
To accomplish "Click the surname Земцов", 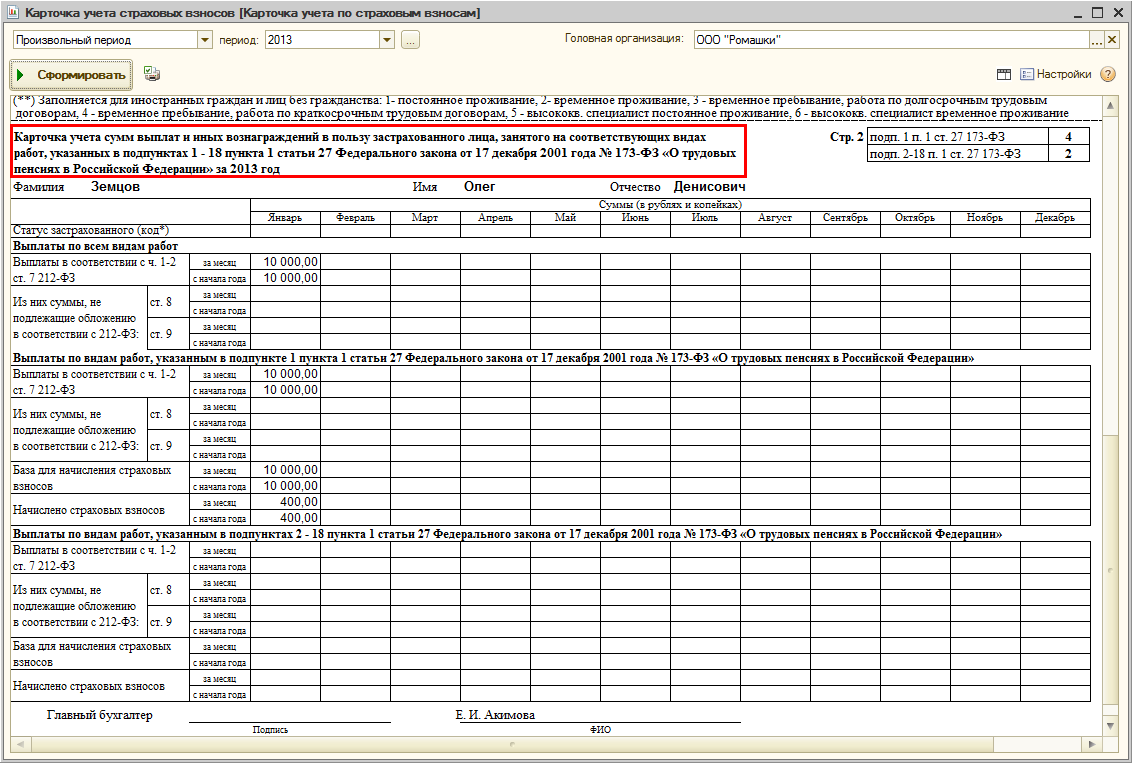I will pos(116,187).
